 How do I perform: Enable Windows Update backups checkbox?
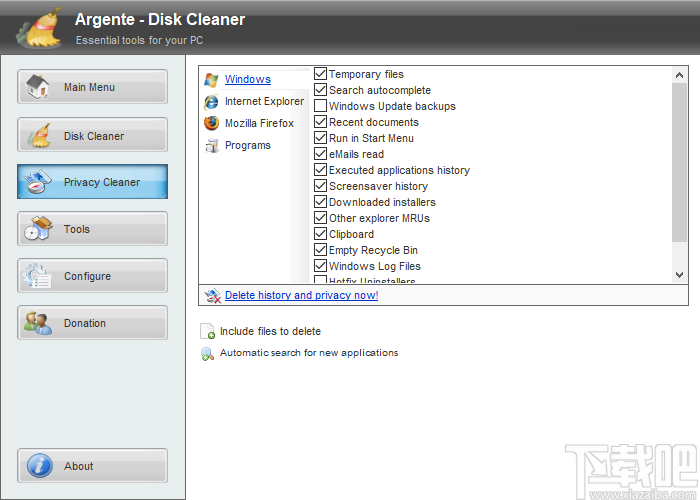point(320,106)
